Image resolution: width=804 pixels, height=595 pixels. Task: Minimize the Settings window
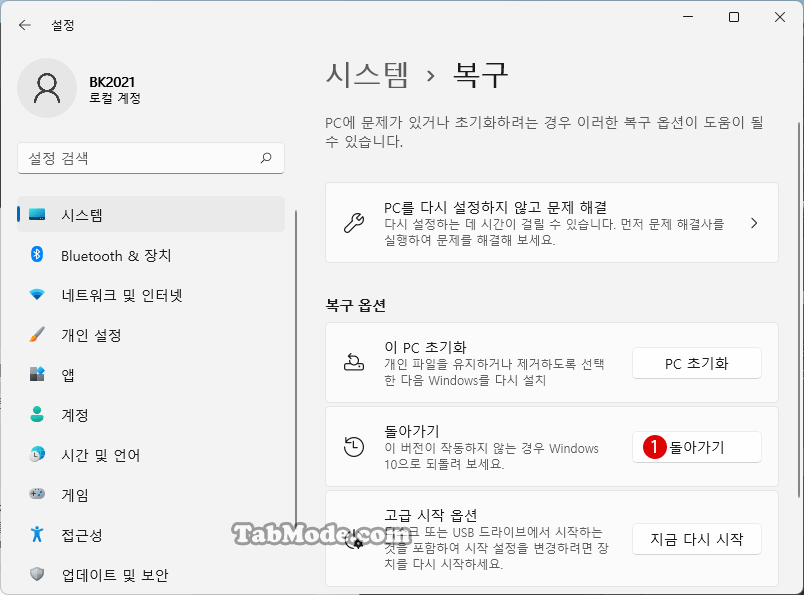point(688,17)
